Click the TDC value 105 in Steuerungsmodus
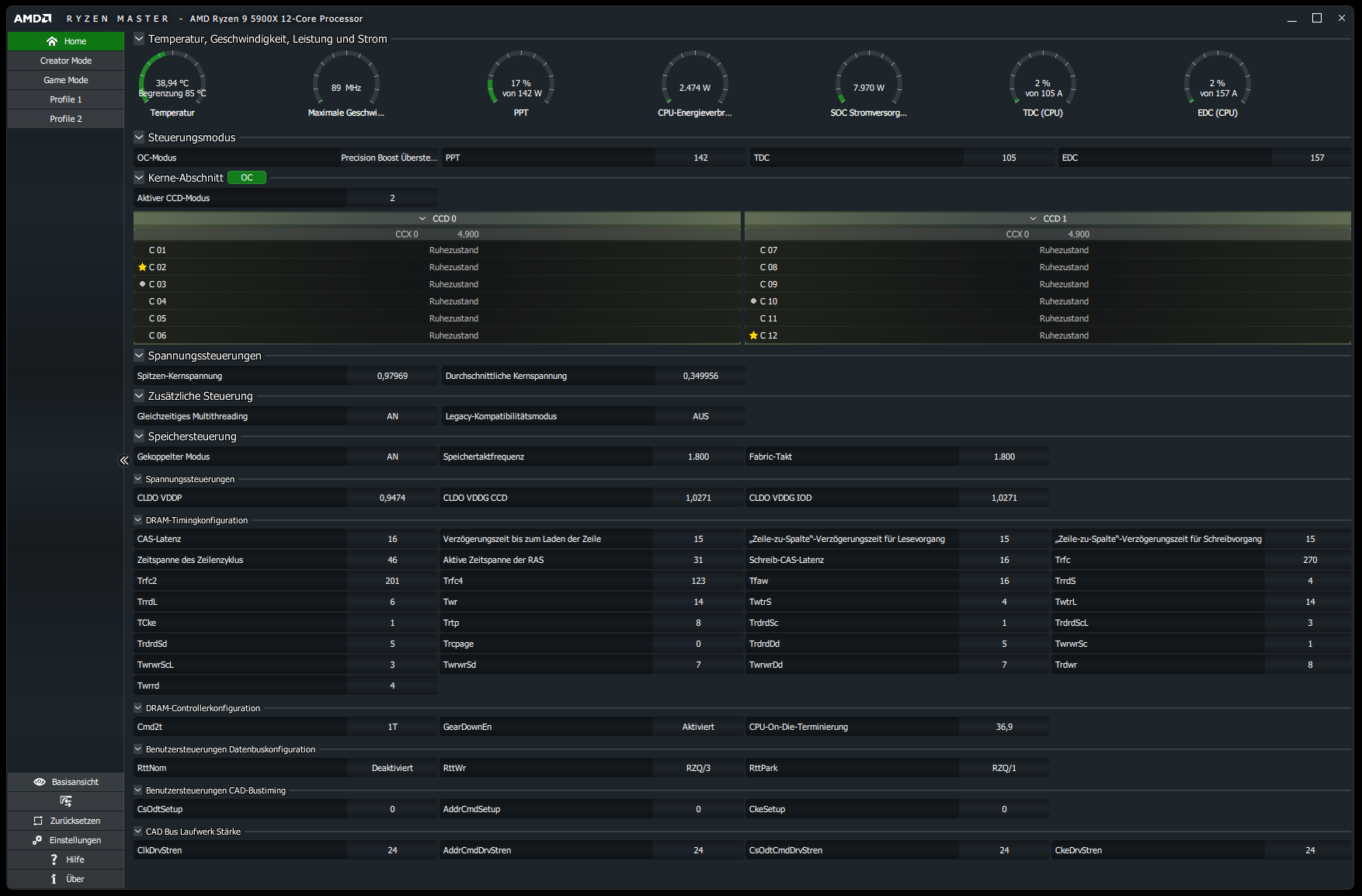 tap(1009, 158)
